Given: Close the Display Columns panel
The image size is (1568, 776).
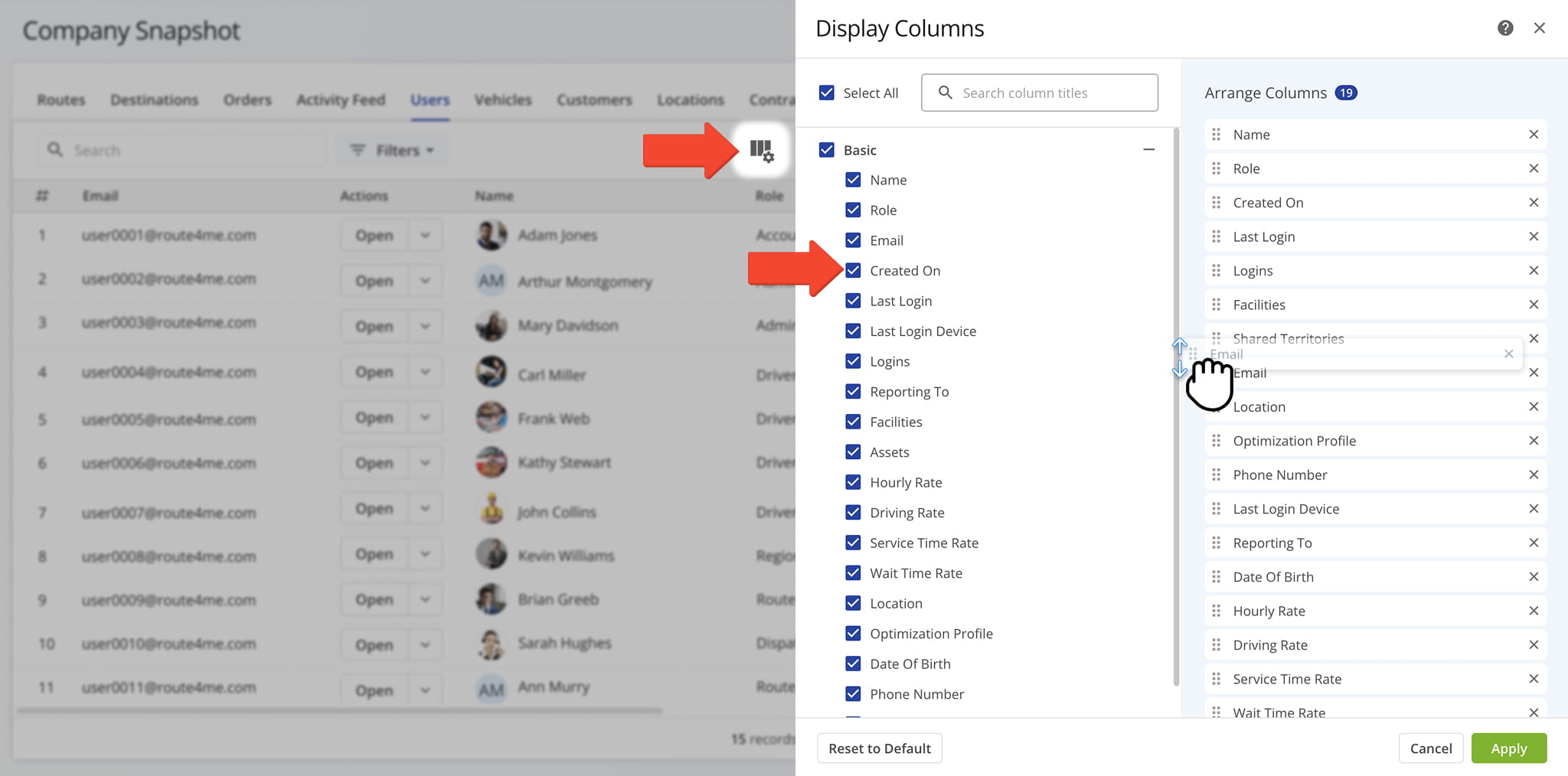Looking at the screenshot, I should pos(1539,28).
